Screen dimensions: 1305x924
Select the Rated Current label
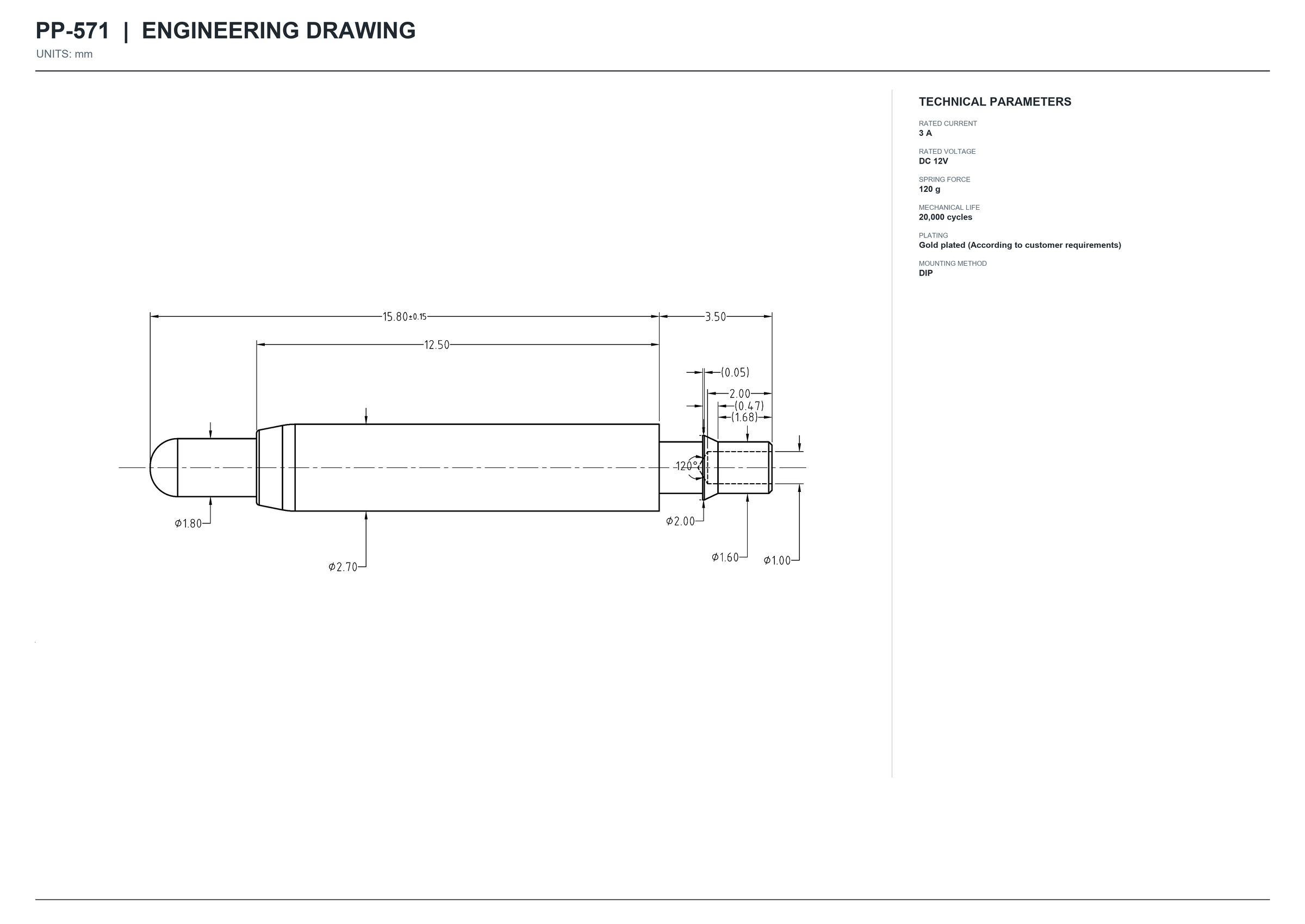948,123
